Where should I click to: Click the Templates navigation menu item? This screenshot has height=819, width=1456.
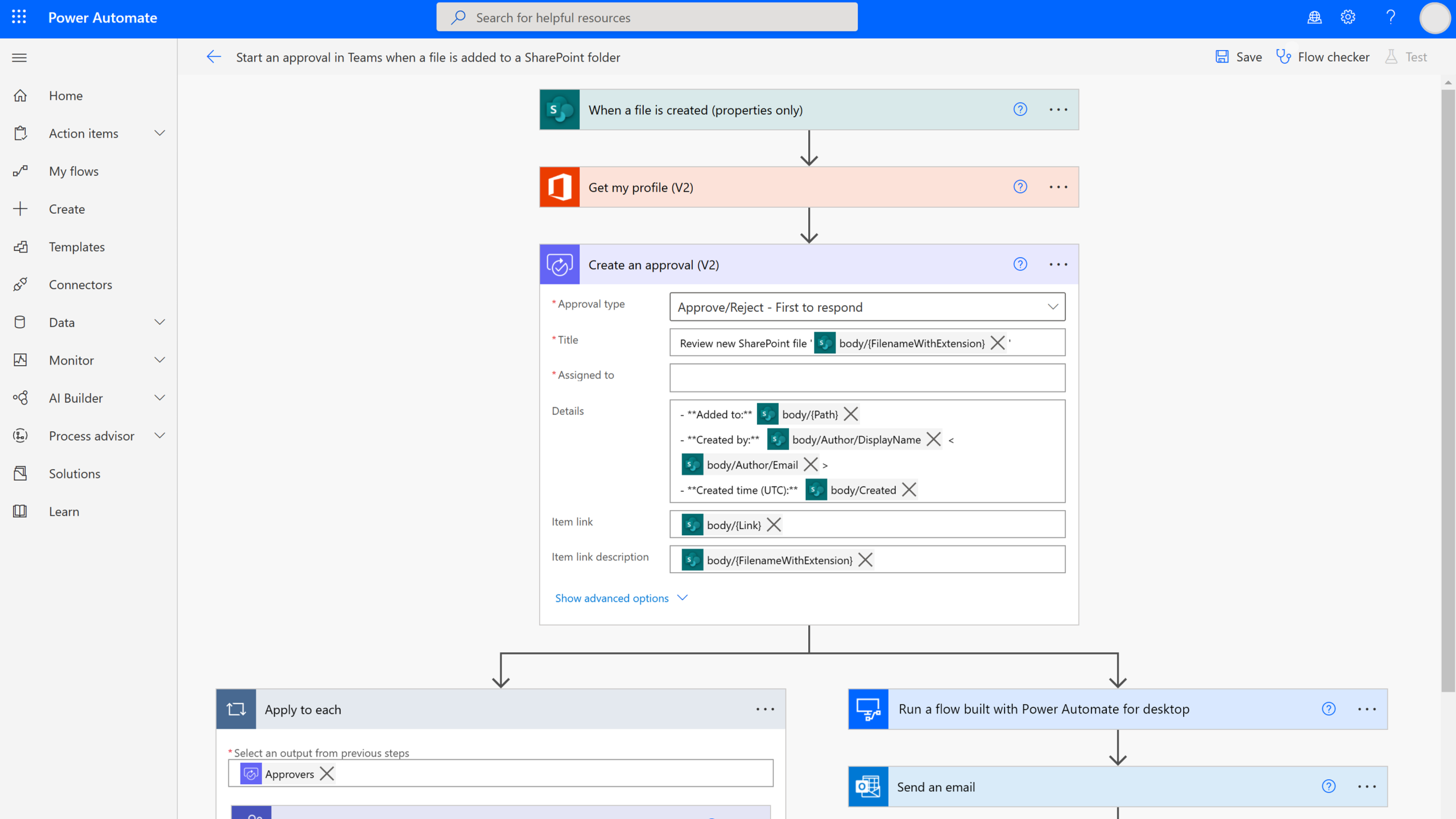[x=77, y=246]
